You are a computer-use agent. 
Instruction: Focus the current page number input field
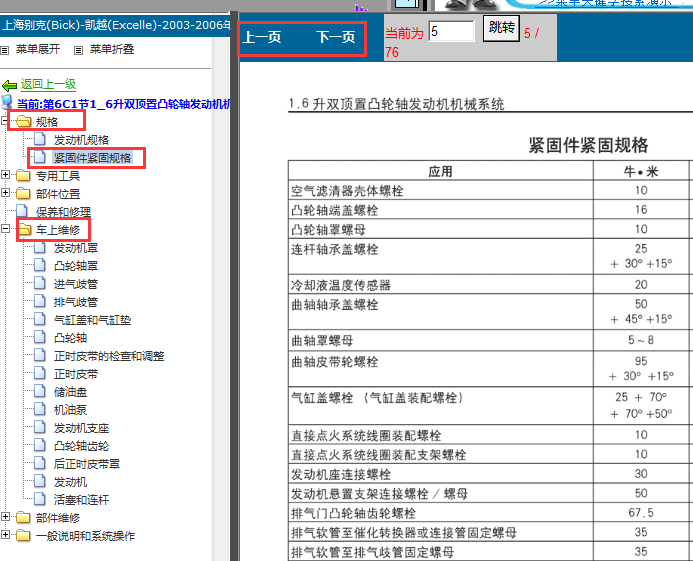click(452, 31)
